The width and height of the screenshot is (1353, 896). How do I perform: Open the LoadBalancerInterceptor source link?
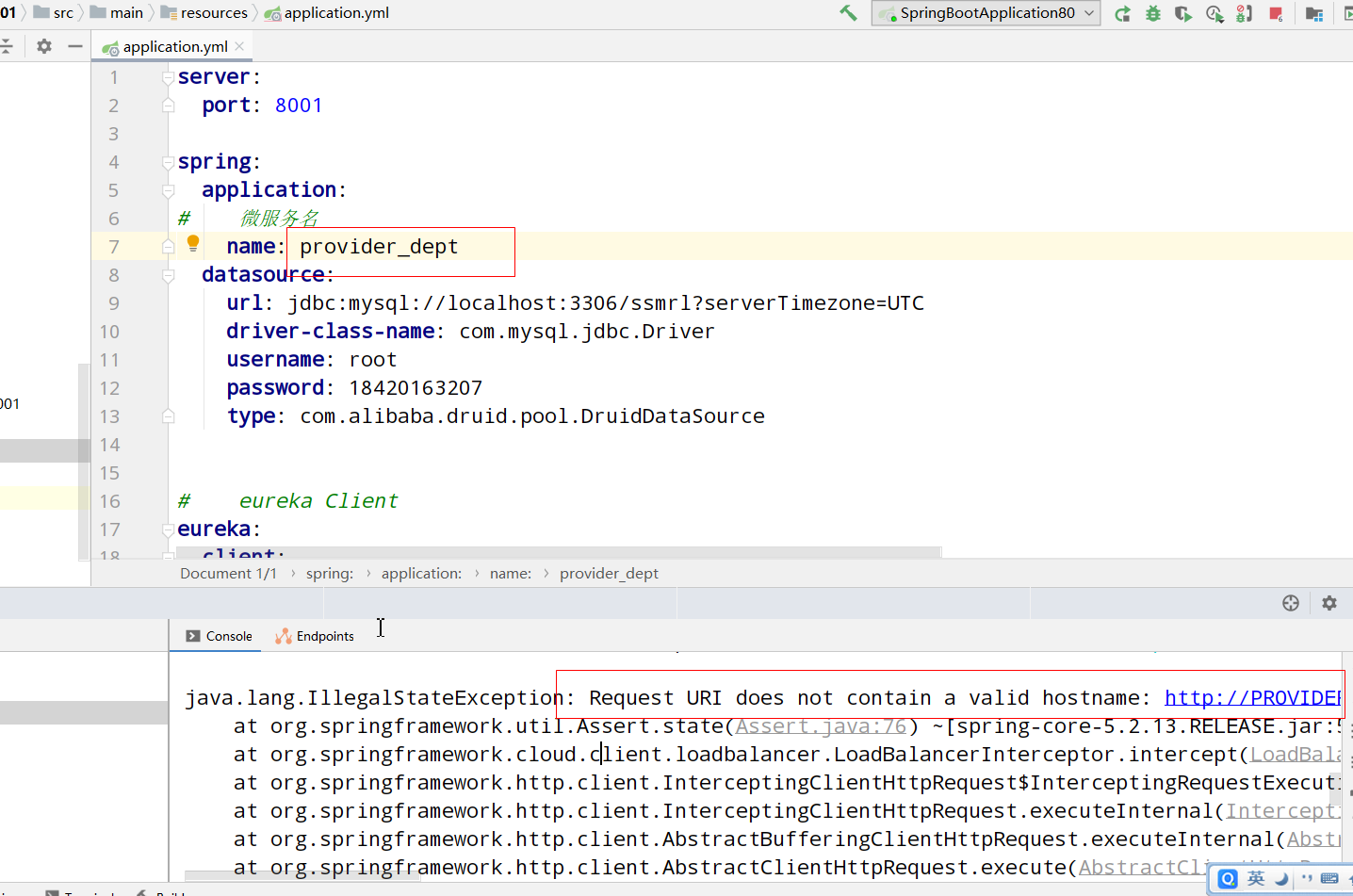[x=1296, y=755]
